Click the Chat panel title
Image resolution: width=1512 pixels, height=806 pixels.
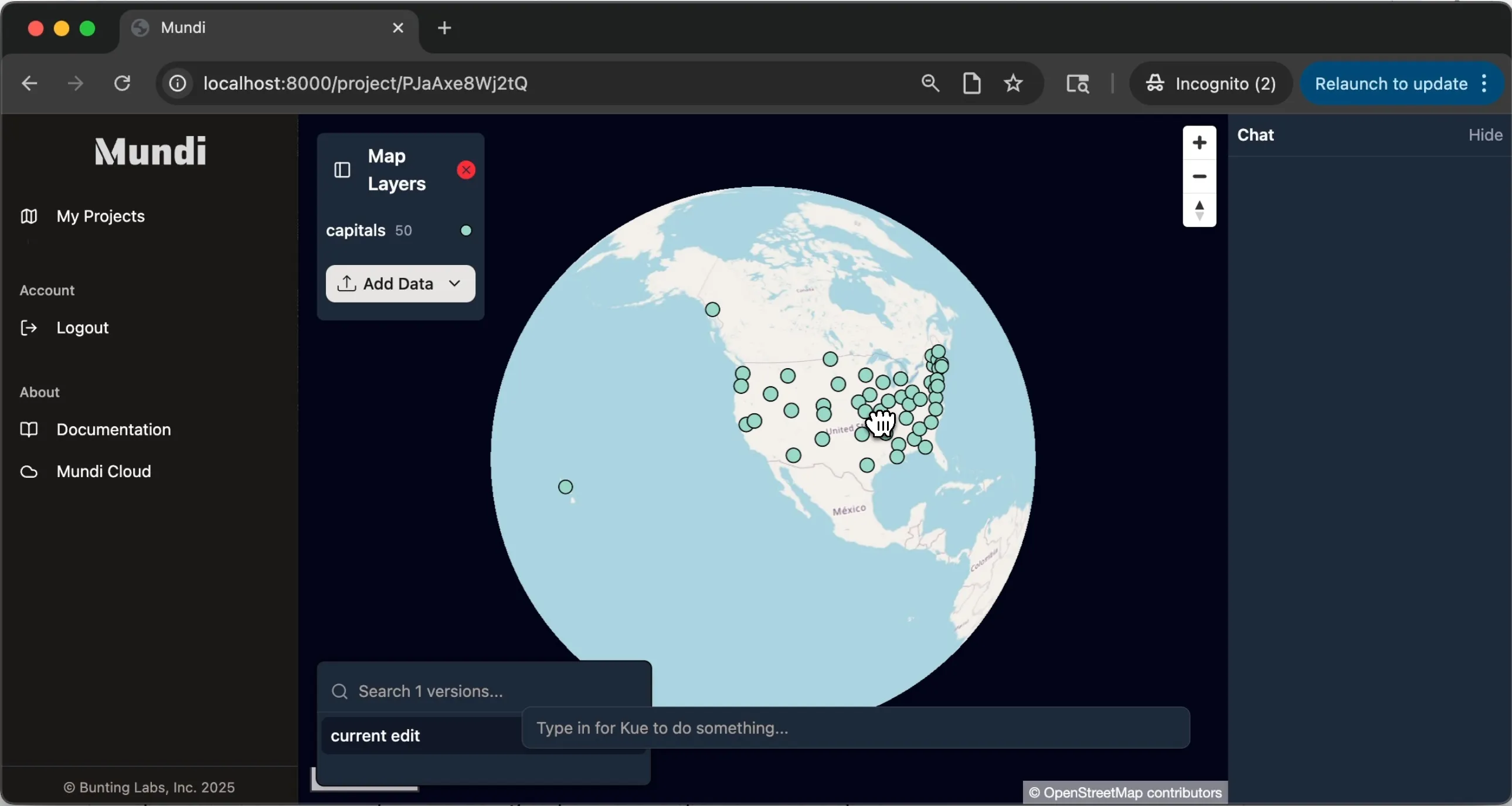(x=1255, y=135)
